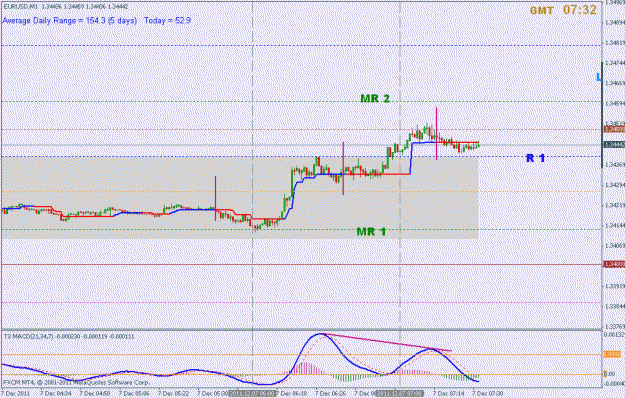
Task: Select the Average Daily Range = 154.3 text
Action: coord(54,20)
